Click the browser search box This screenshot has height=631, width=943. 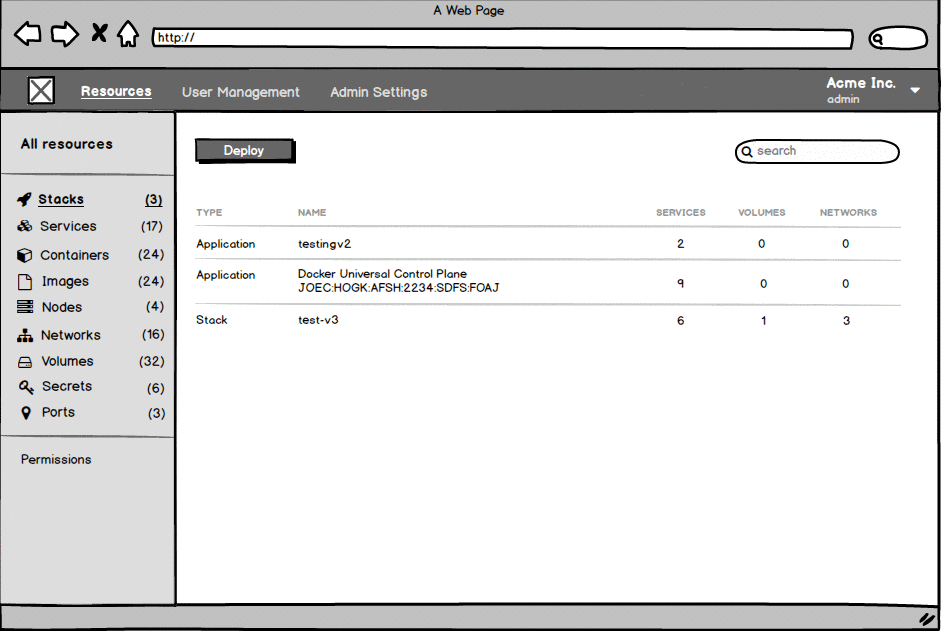[898, 38]
